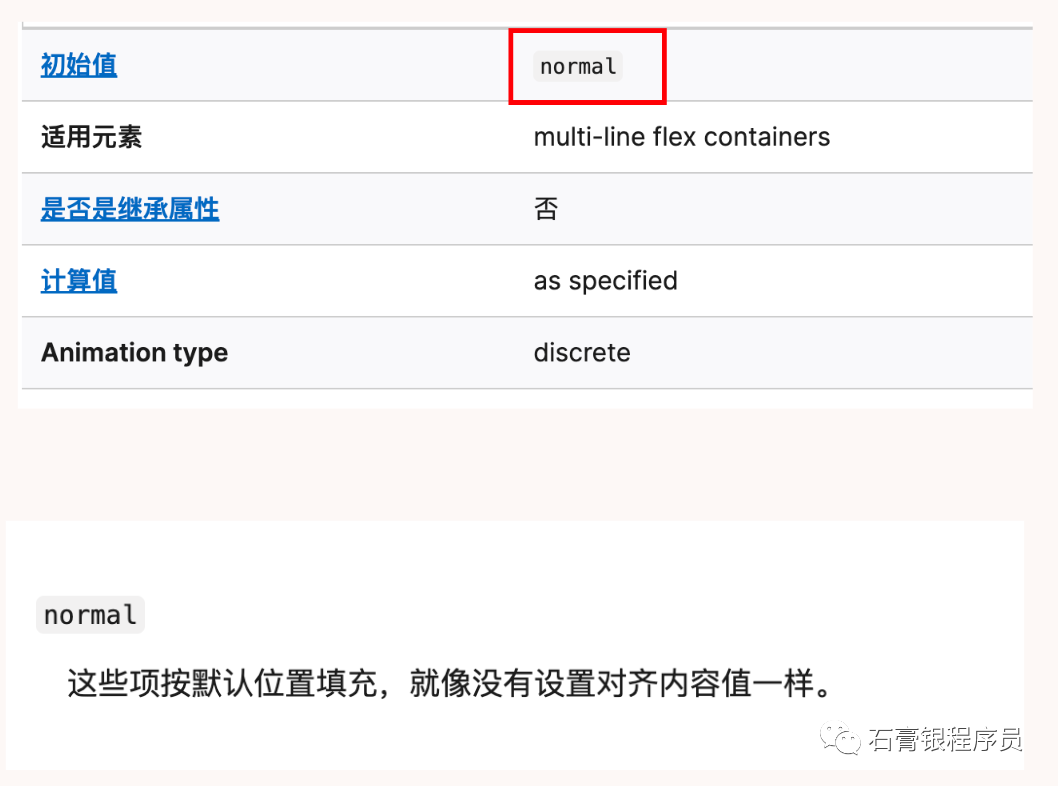
Task: Open the 初始值 link
Action: [79, 65]
